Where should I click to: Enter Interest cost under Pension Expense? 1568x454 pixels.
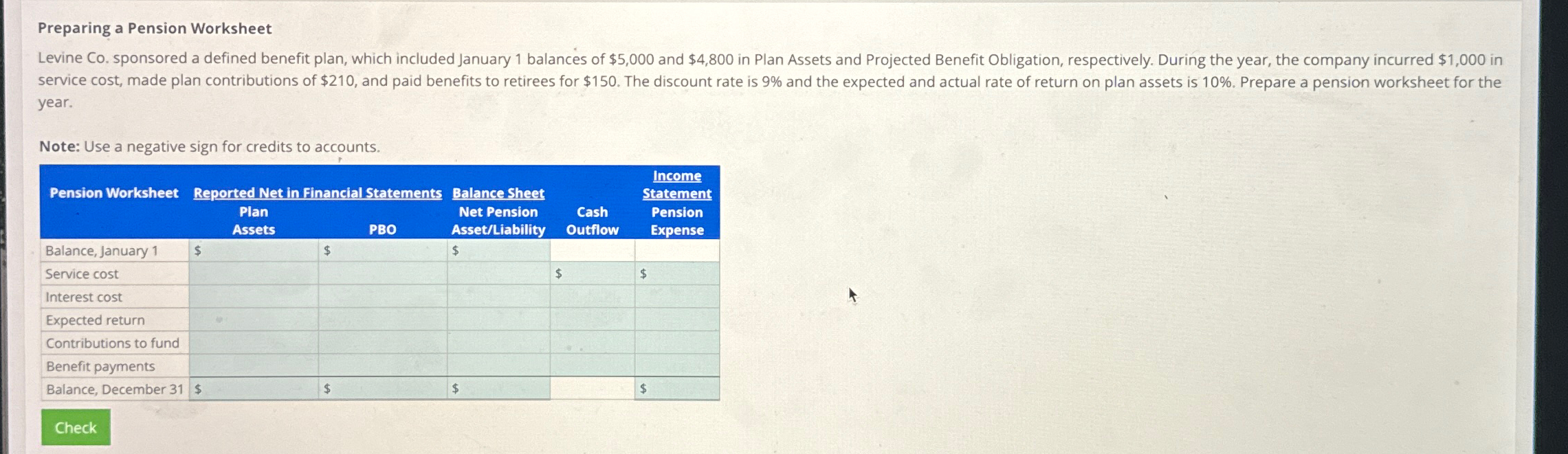click(x=677, y=297)
